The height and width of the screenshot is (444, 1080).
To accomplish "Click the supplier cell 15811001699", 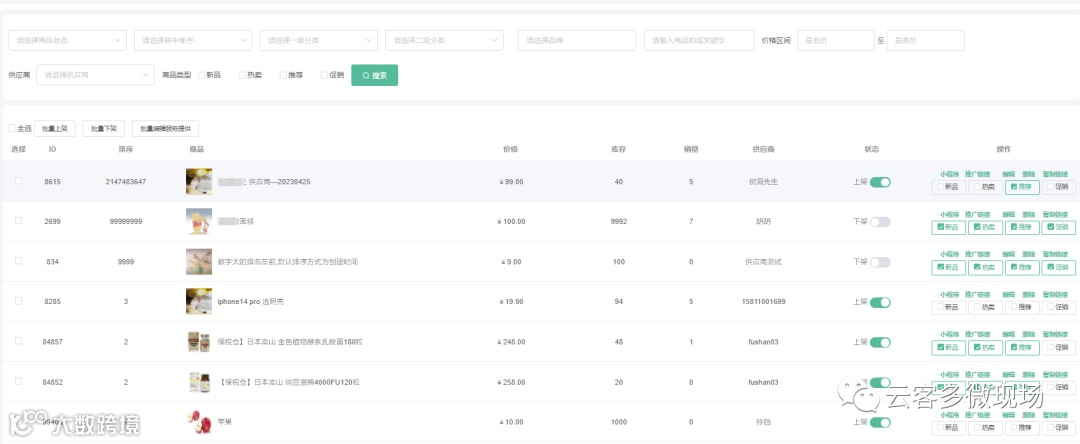I will tap(763, 302).
